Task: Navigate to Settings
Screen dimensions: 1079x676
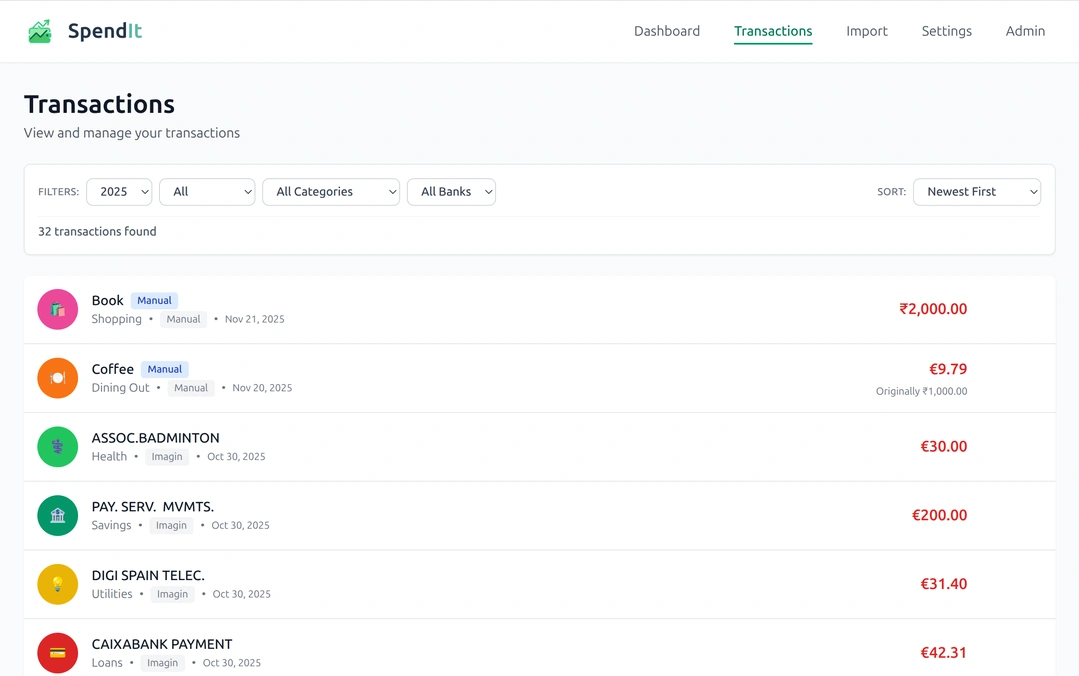Action: point(946,31)
